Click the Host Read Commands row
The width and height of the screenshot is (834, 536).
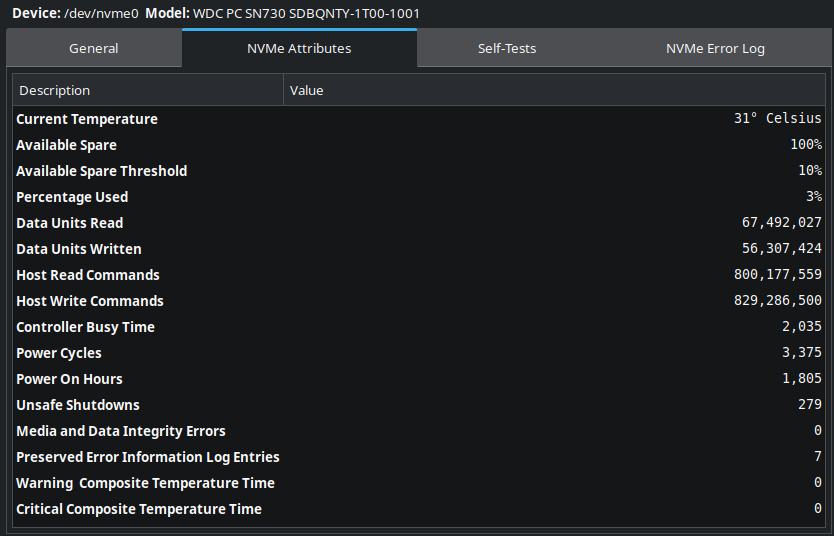click(88, 275)
